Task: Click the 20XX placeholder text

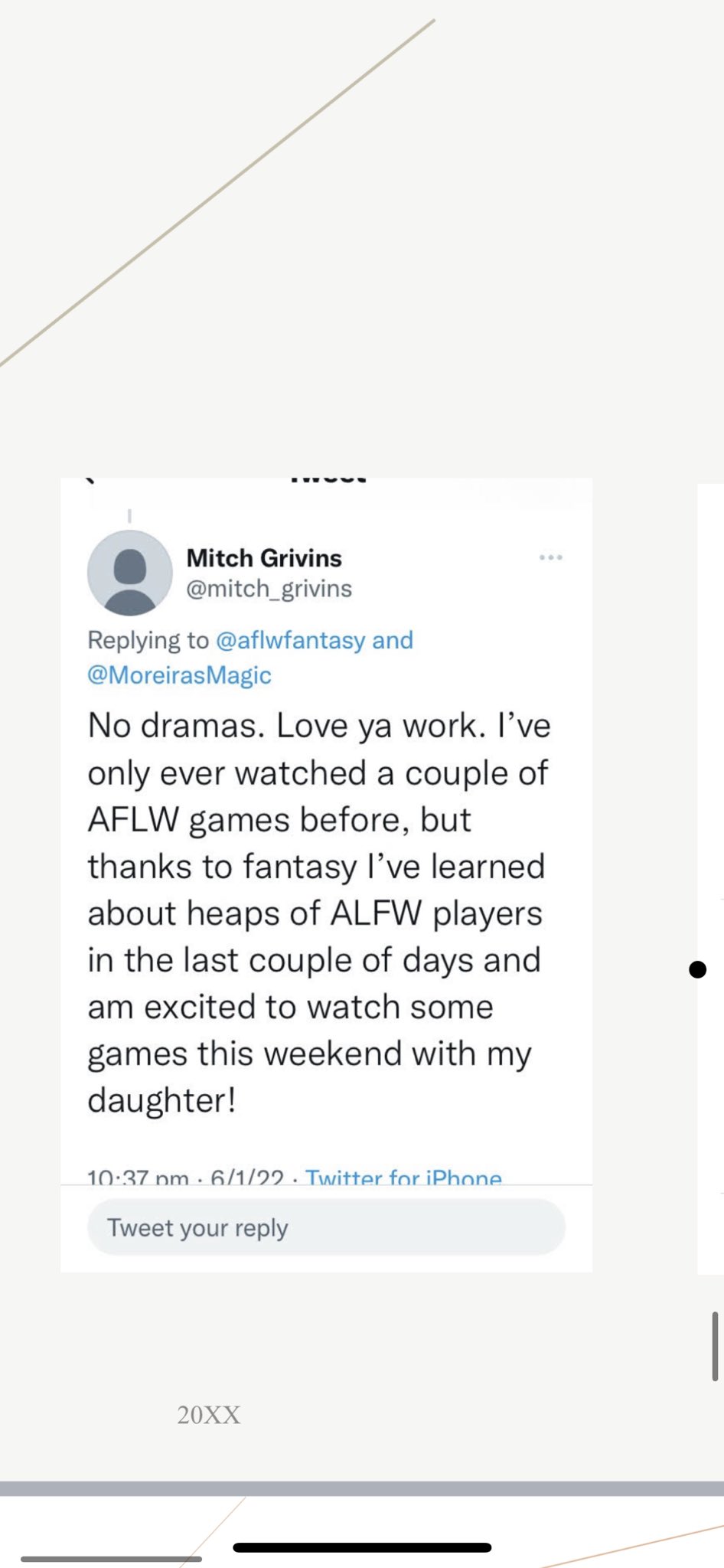Action: (207, 1415)
